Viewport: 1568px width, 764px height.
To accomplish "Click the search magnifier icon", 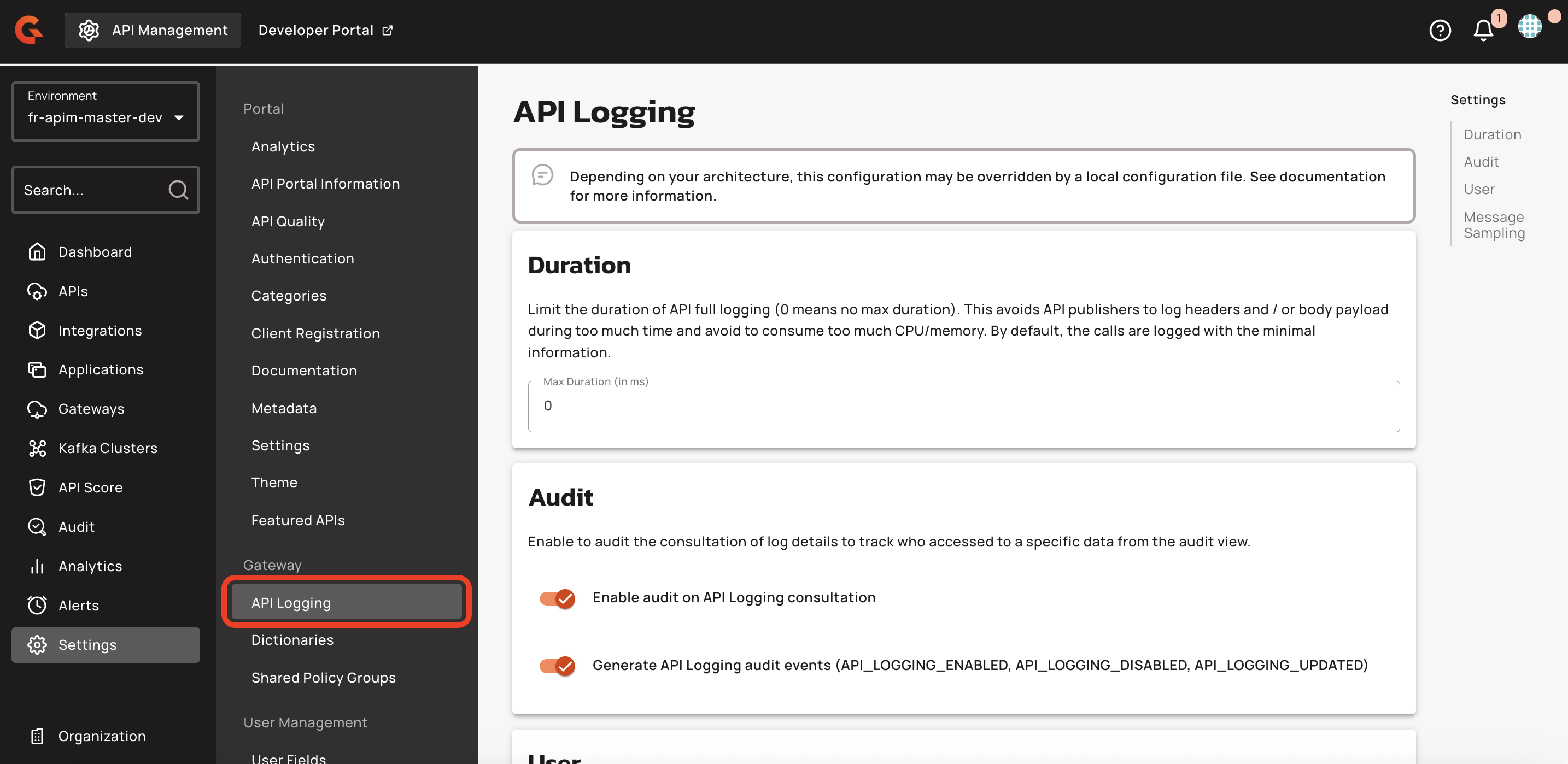I will click(x=178, y=190).
